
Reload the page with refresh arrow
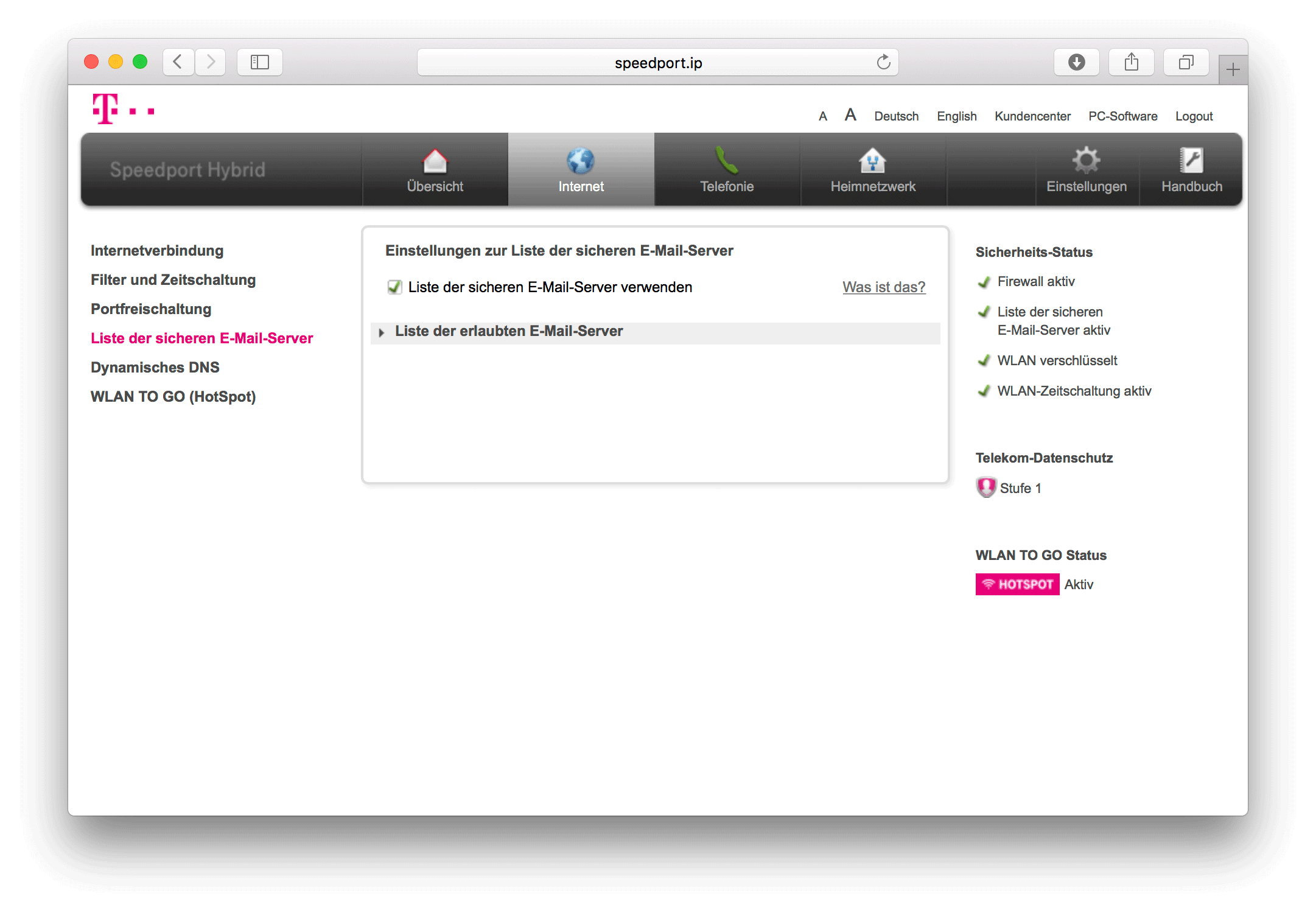[x=883, y=62]
